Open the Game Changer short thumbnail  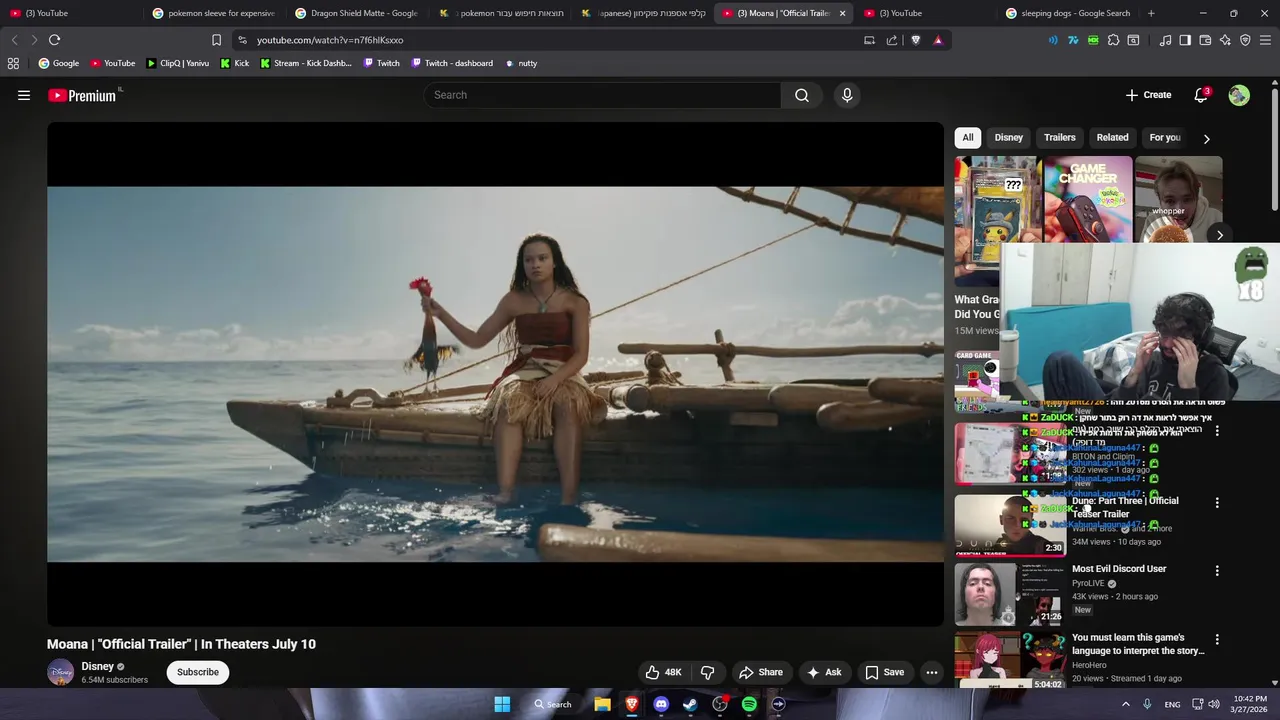click(x=1087, y=199)
